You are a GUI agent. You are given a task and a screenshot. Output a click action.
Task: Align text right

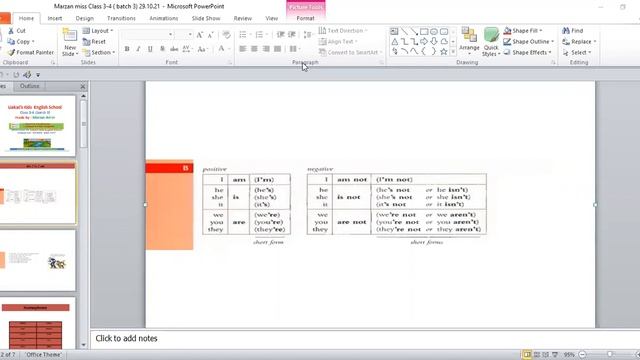coord(266,49)
